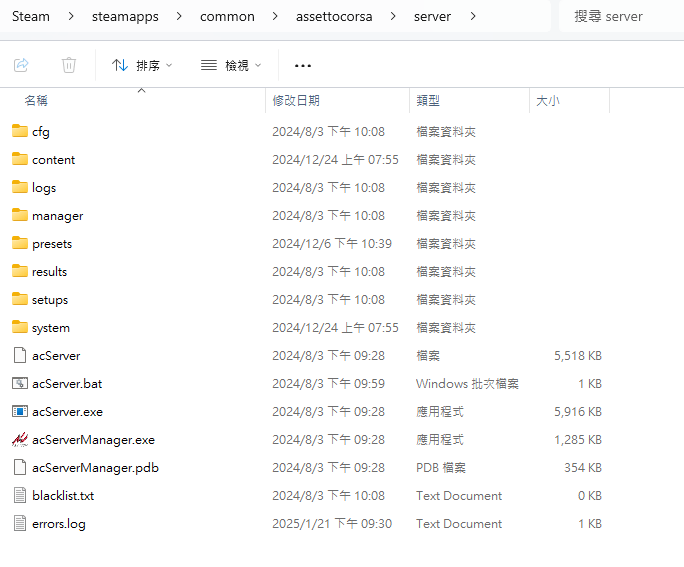Select the manager folder name

[58, 216]
